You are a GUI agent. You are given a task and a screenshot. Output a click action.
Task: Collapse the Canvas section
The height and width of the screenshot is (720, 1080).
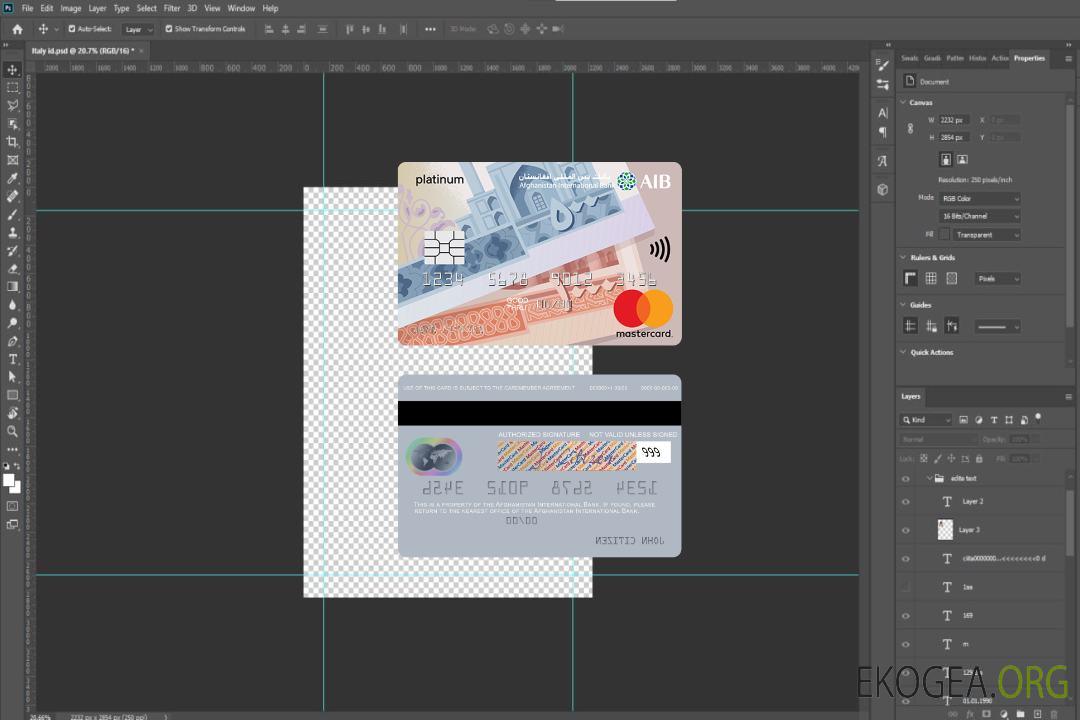[903, 102]
